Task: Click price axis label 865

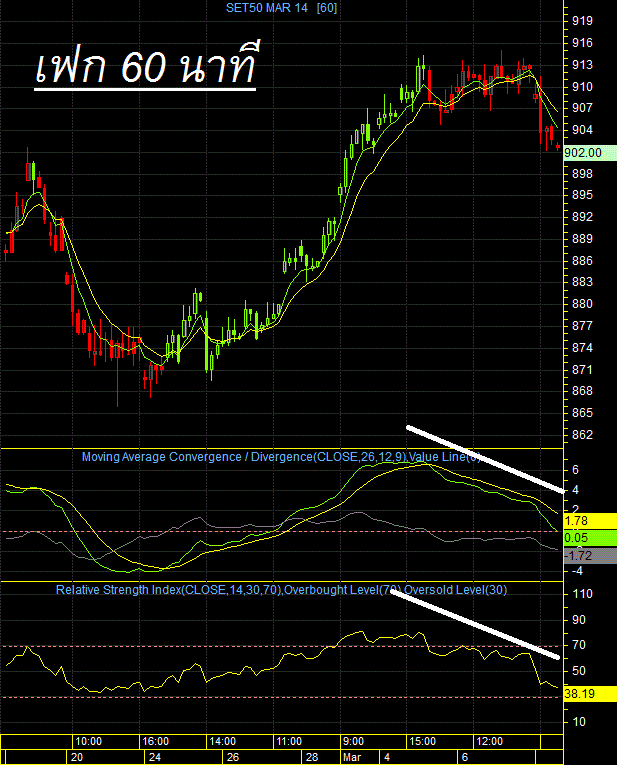Action: click(x=582, y=413)
